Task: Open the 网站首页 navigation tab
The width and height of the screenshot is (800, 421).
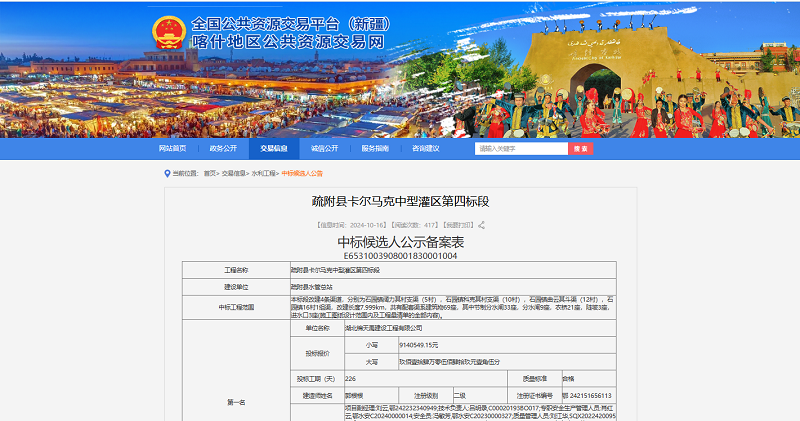Action: (x=172, y=148)
